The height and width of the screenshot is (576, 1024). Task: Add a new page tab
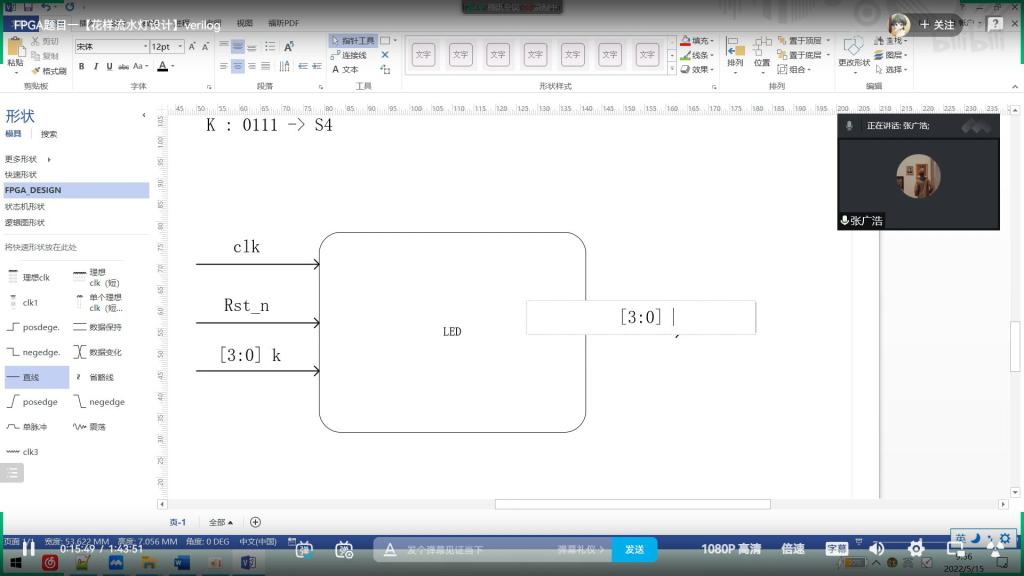(x=255, y=522)
